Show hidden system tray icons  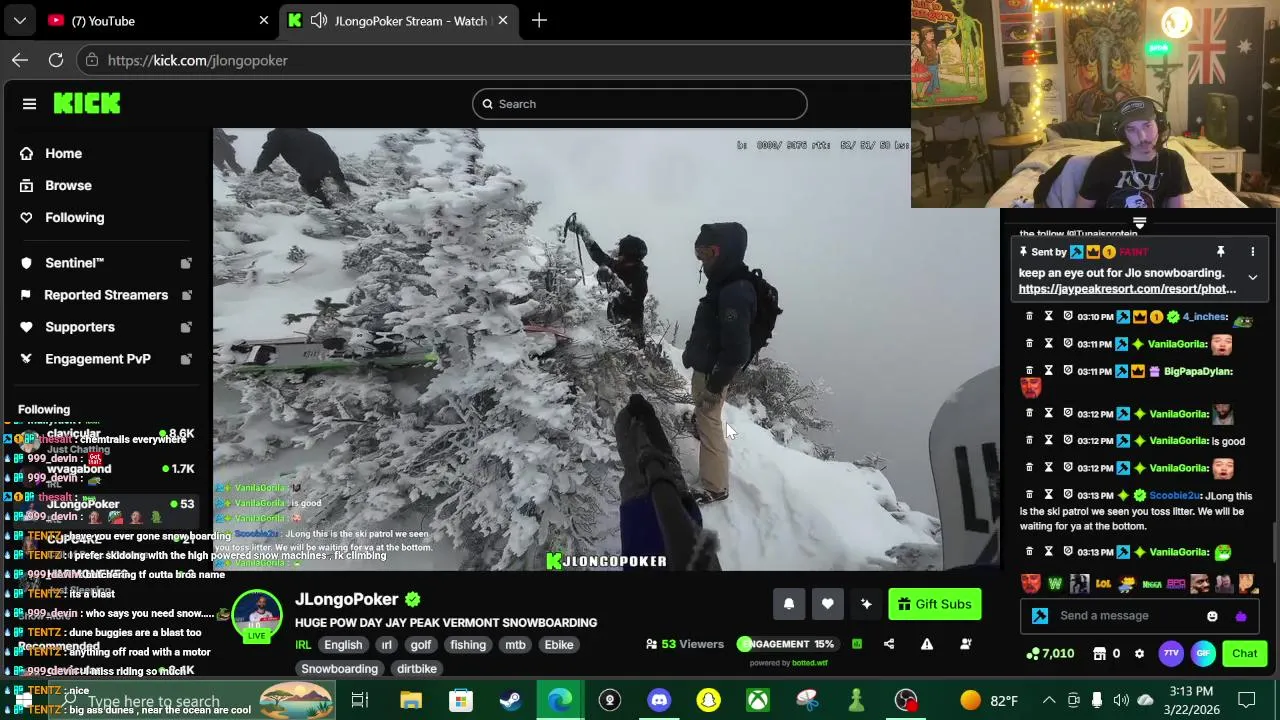pyautogui.click(x=1049, y=700)
